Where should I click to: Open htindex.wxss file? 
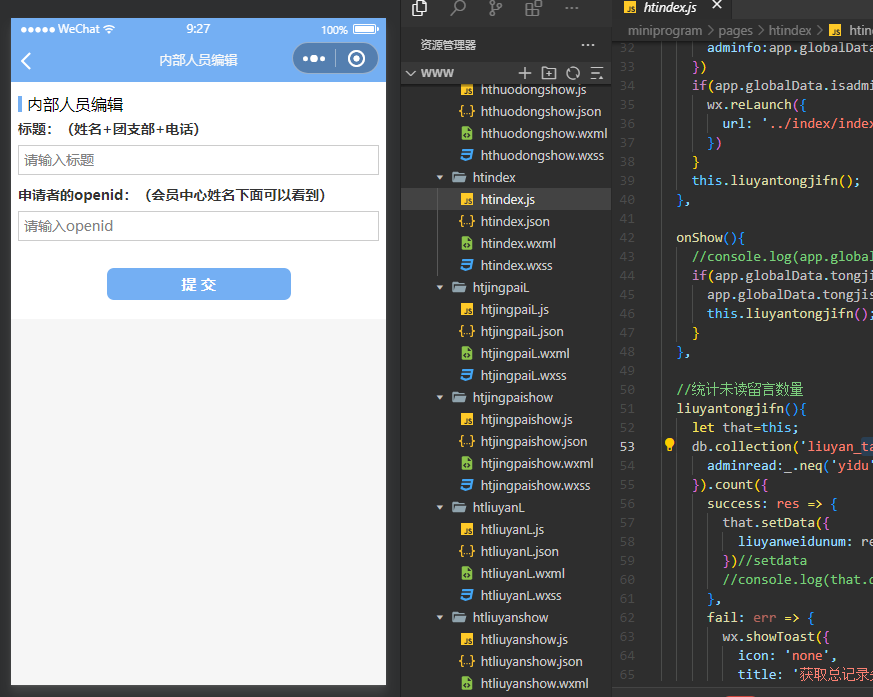click(506, 266)
